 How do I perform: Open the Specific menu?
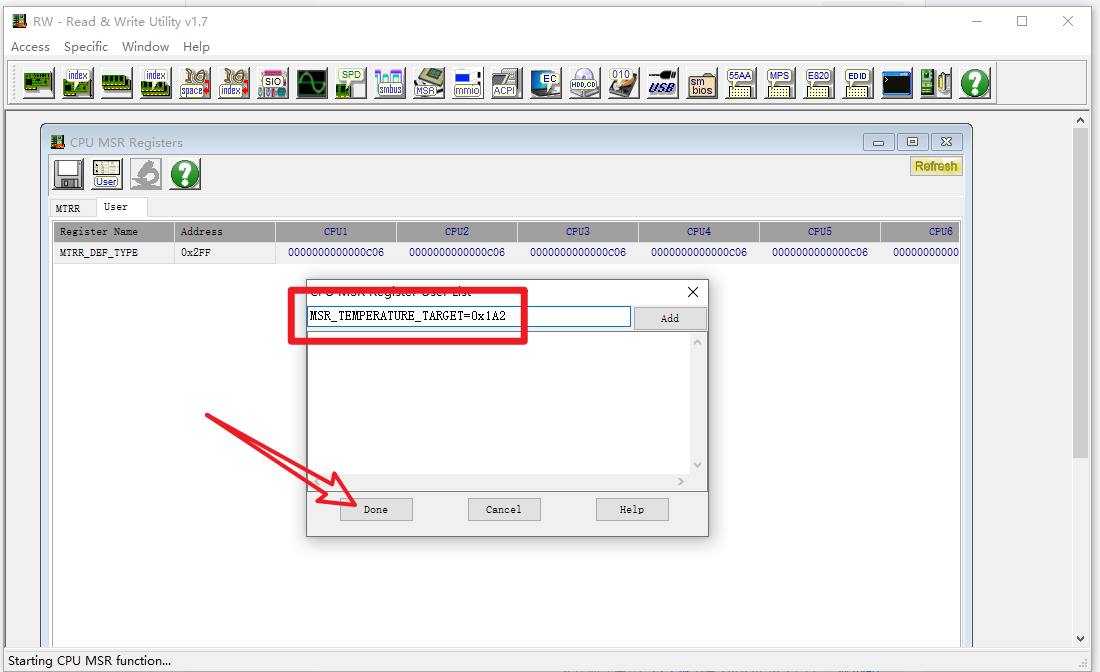[86, 46]
